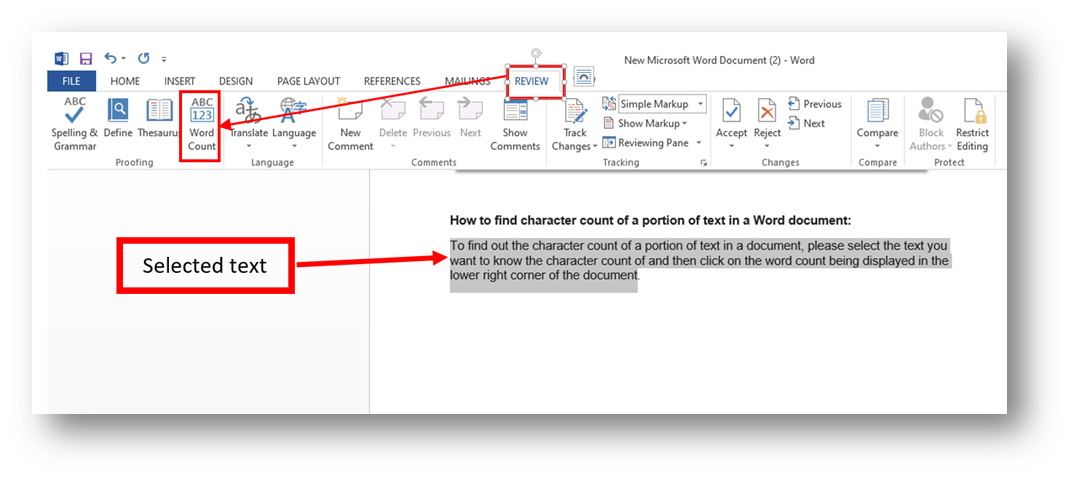1072x479 pixels.
Task: Switch to the INSERT tab
Action: (x=180, y=81)
